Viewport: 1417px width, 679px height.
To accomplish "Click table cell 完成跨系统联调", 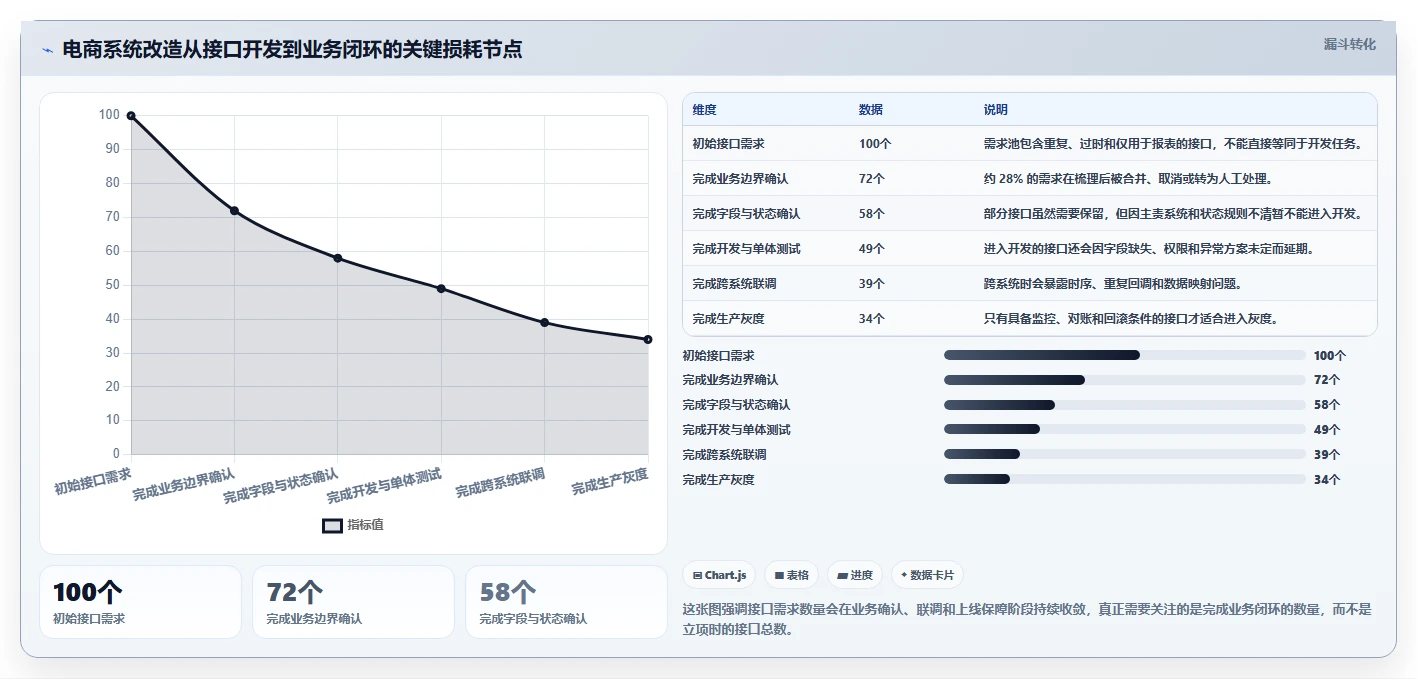I will pyautogui.click(x=734, y=284).
